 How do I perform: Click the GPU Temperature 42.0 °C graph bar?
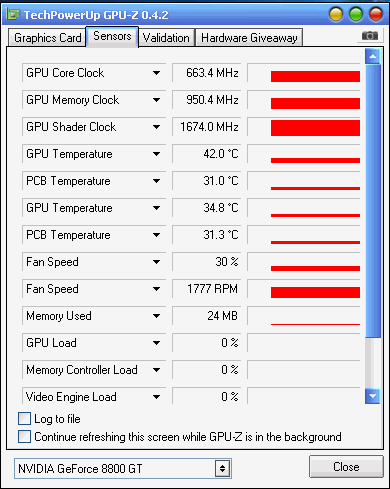coord(315,161)
